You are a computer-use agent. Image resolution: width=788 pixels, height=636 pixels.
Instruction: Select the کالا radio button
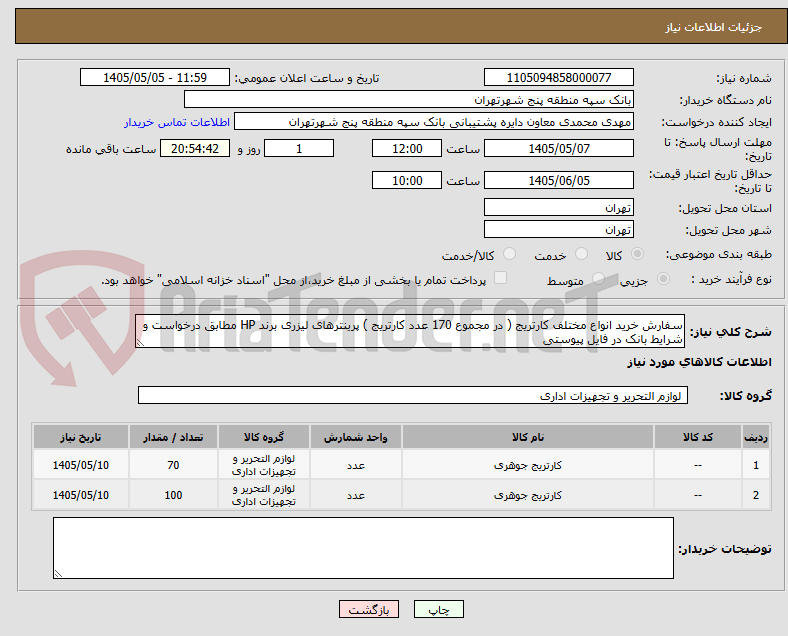pyautogui.click(x=637, y=254)
